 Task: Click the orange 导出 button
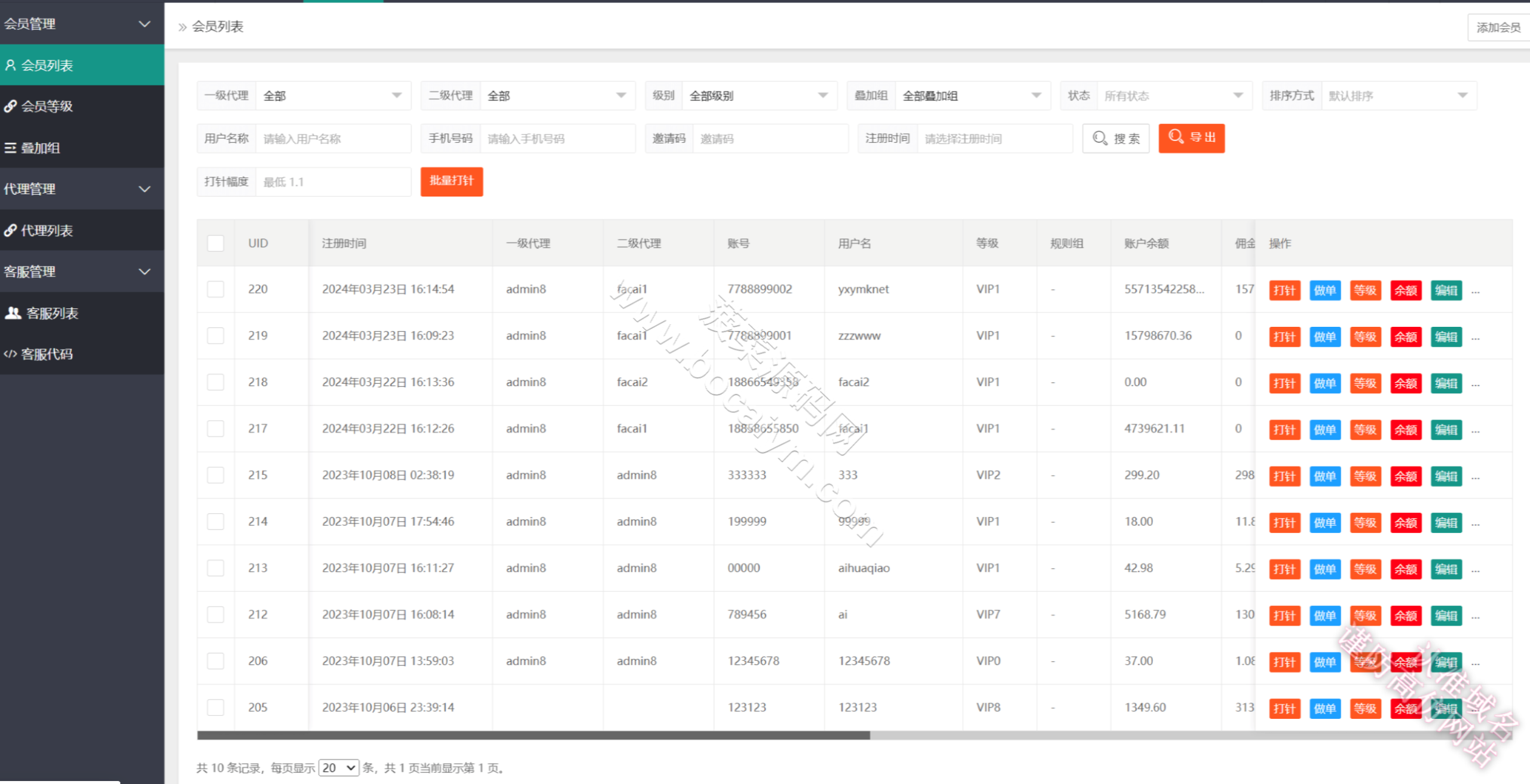pyautogui.click(x=1192, y=138)
